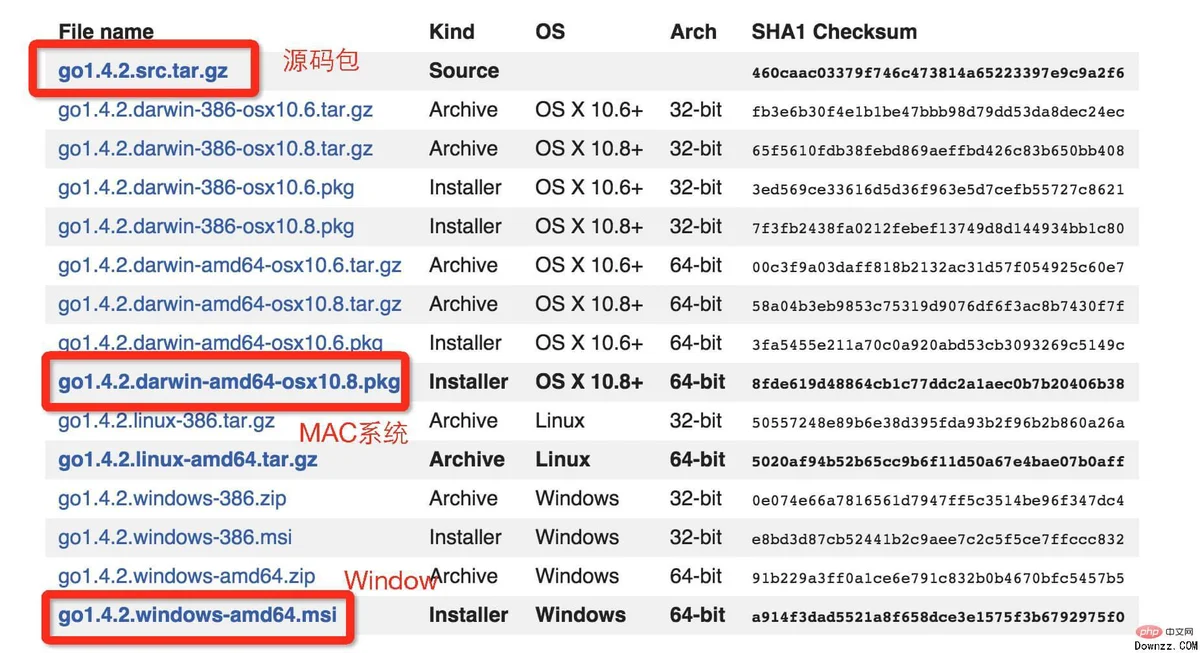This screenshot has height=653, width=1200.
Task: Download go1.4.2.darwin-amd64-osx10.8.pkg Mac installer
Action: pyautogui.click(x=229, y=382)
